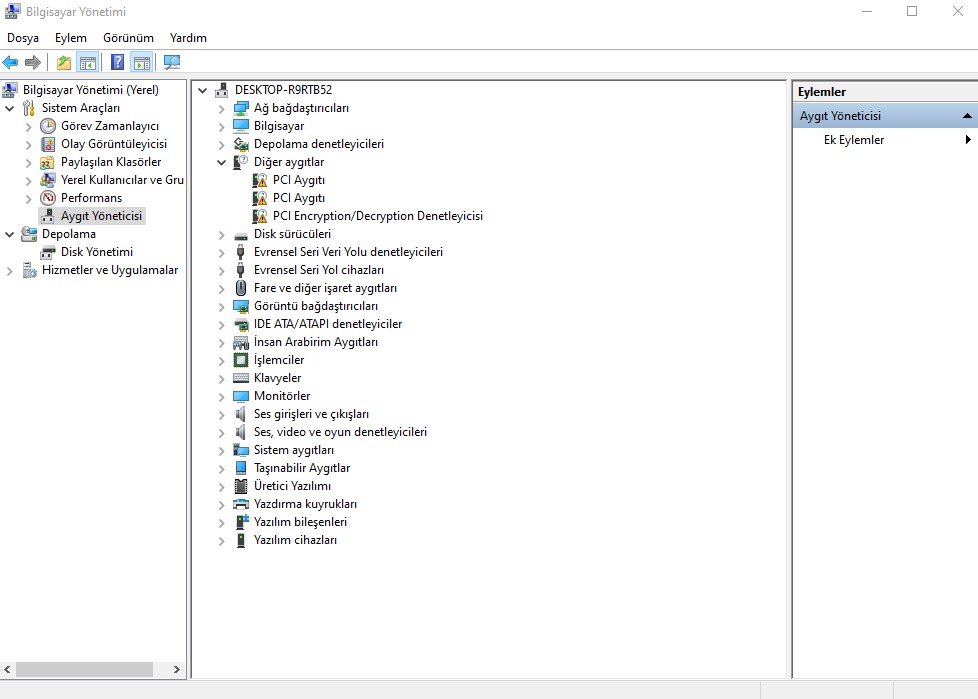Toggle the console tree pane icon

pos(88,61)
